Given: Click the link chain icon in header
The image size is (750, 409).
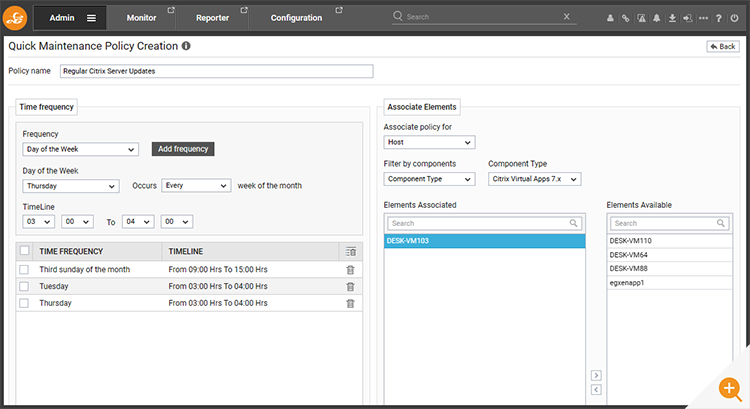Looking at the screenshot, I should coord(626,18).
